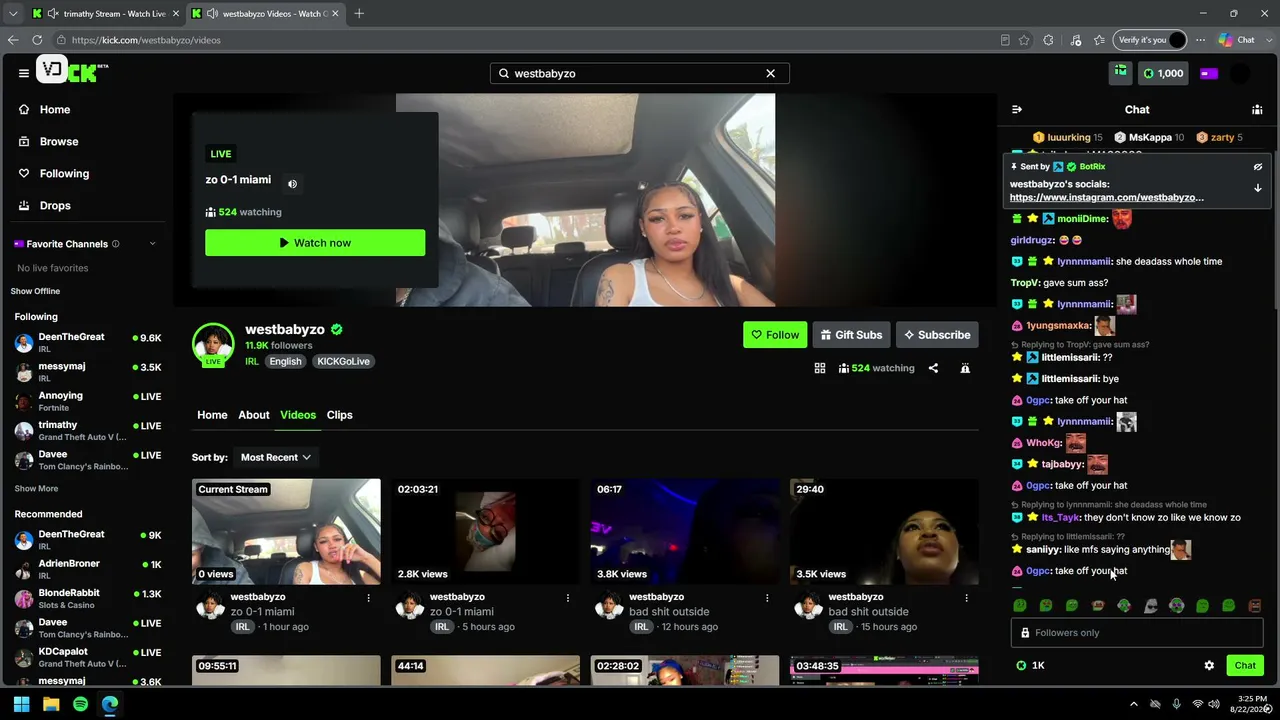Open the Kick sidebar hamburger menu
1280x720 pixels.
pyautogui.click(x=23, y=73)
